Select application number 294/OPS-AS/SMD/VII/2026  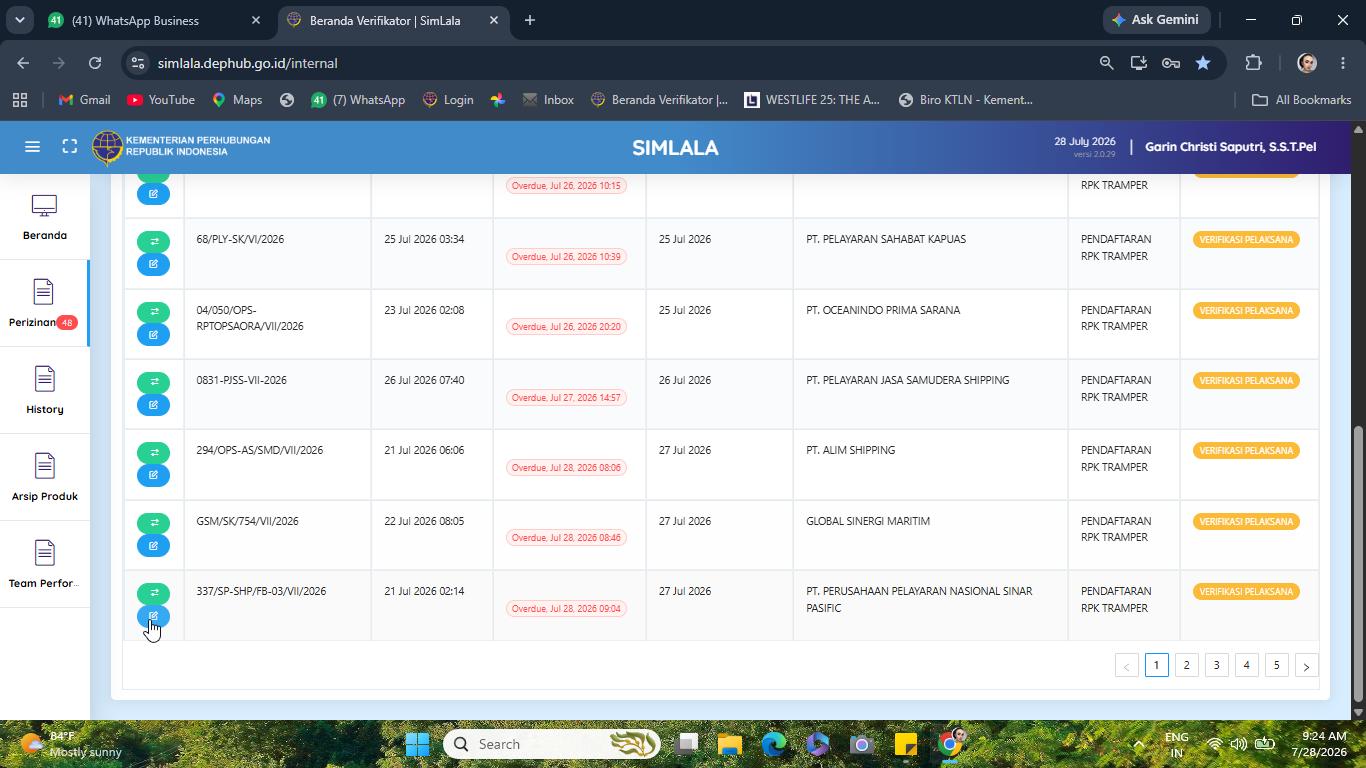click(259, 450)
